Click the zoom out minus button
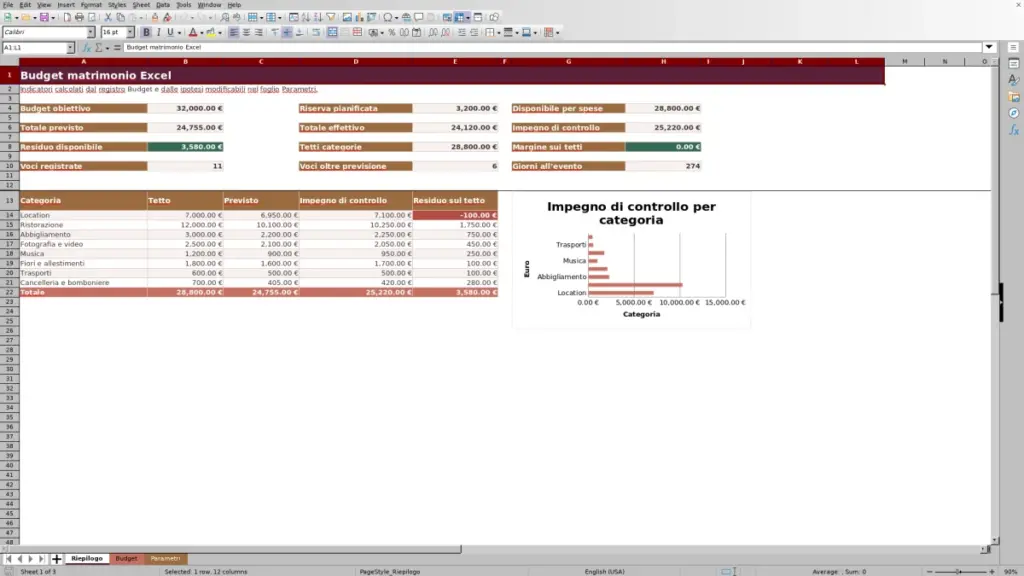 [929, 572]
